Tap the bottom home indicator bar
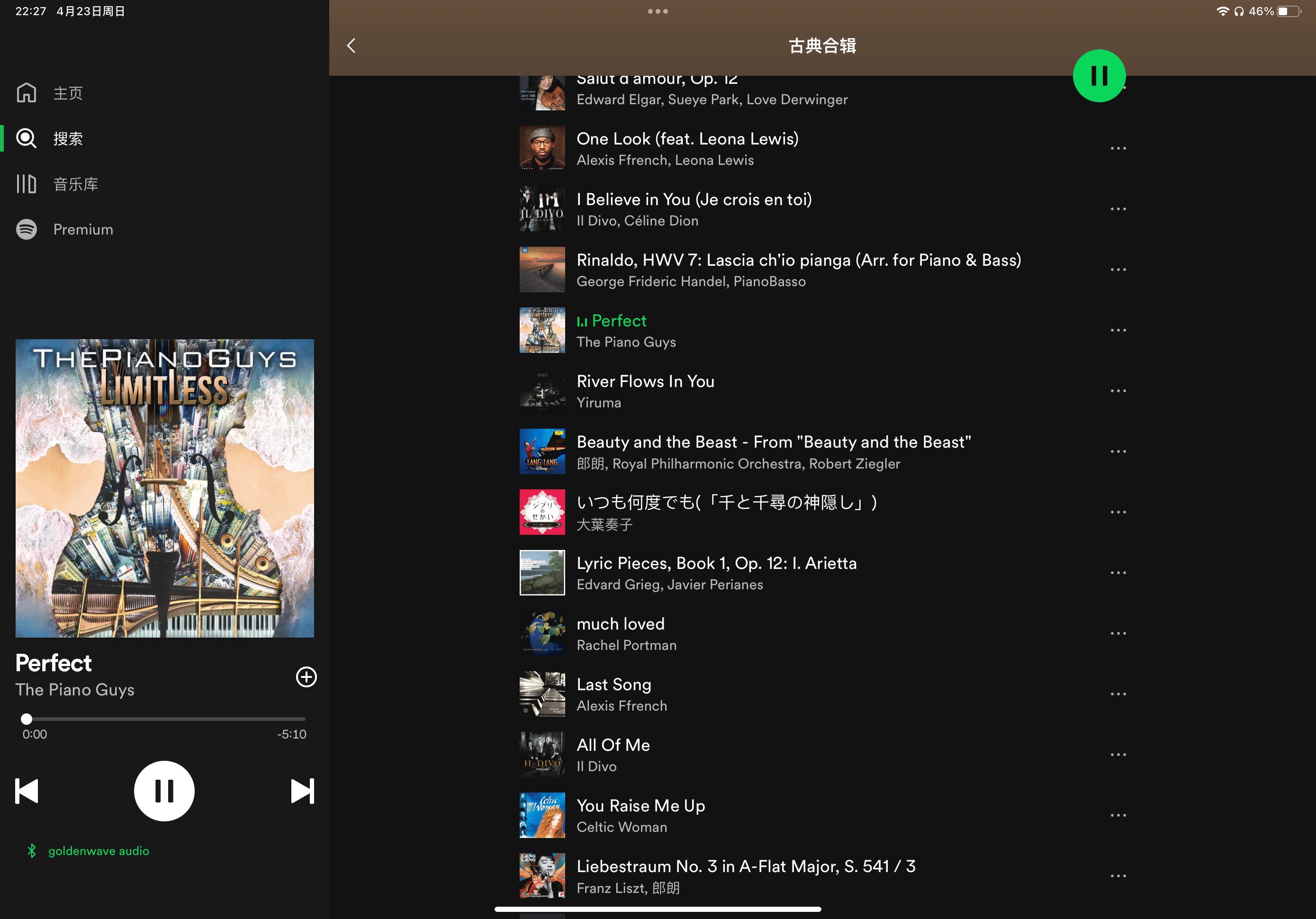1316x919 pixels. 658,909
